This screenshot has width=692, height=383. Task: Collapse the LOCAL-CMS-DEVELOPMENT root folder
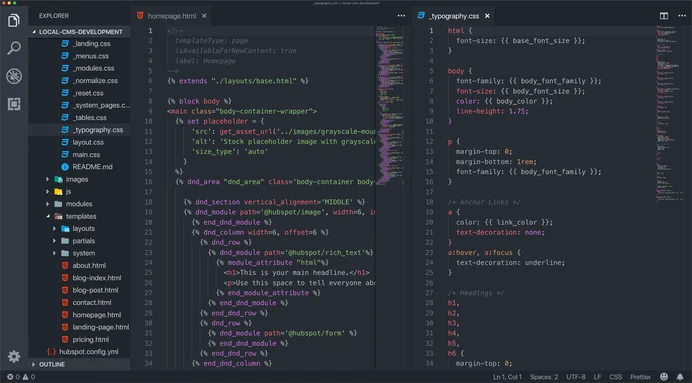79,32
